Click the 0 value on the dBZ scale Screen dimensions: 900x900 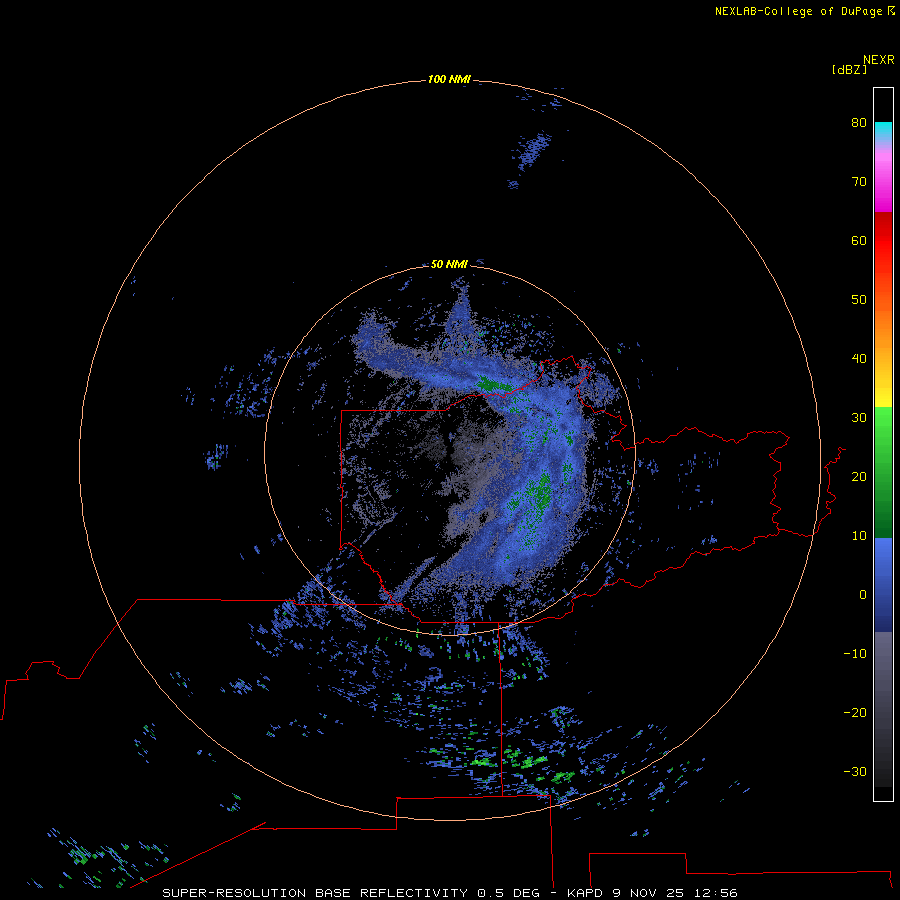click(x=863, y=595)
